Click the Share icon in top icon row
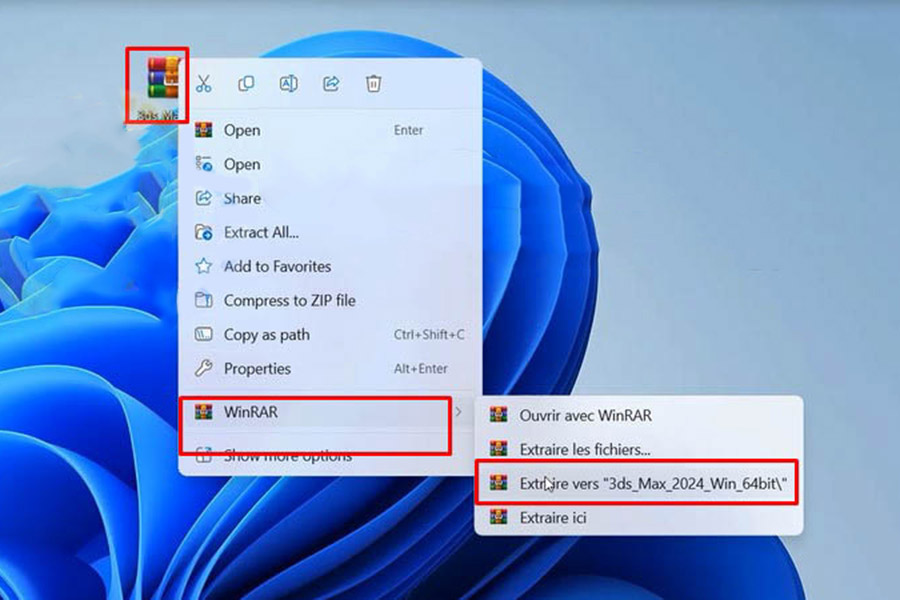The height and width of the screenshot is (600, 900). (331, 84)
